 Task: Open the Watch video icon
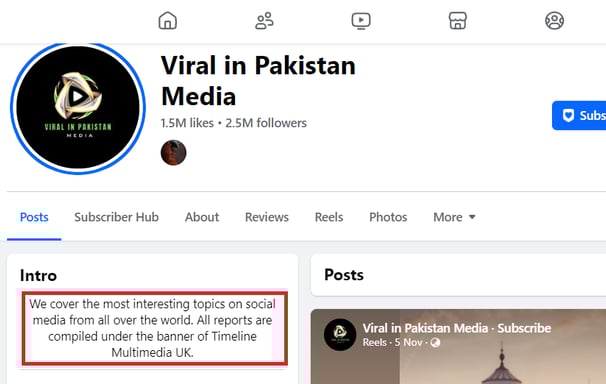tap(361, 21)
